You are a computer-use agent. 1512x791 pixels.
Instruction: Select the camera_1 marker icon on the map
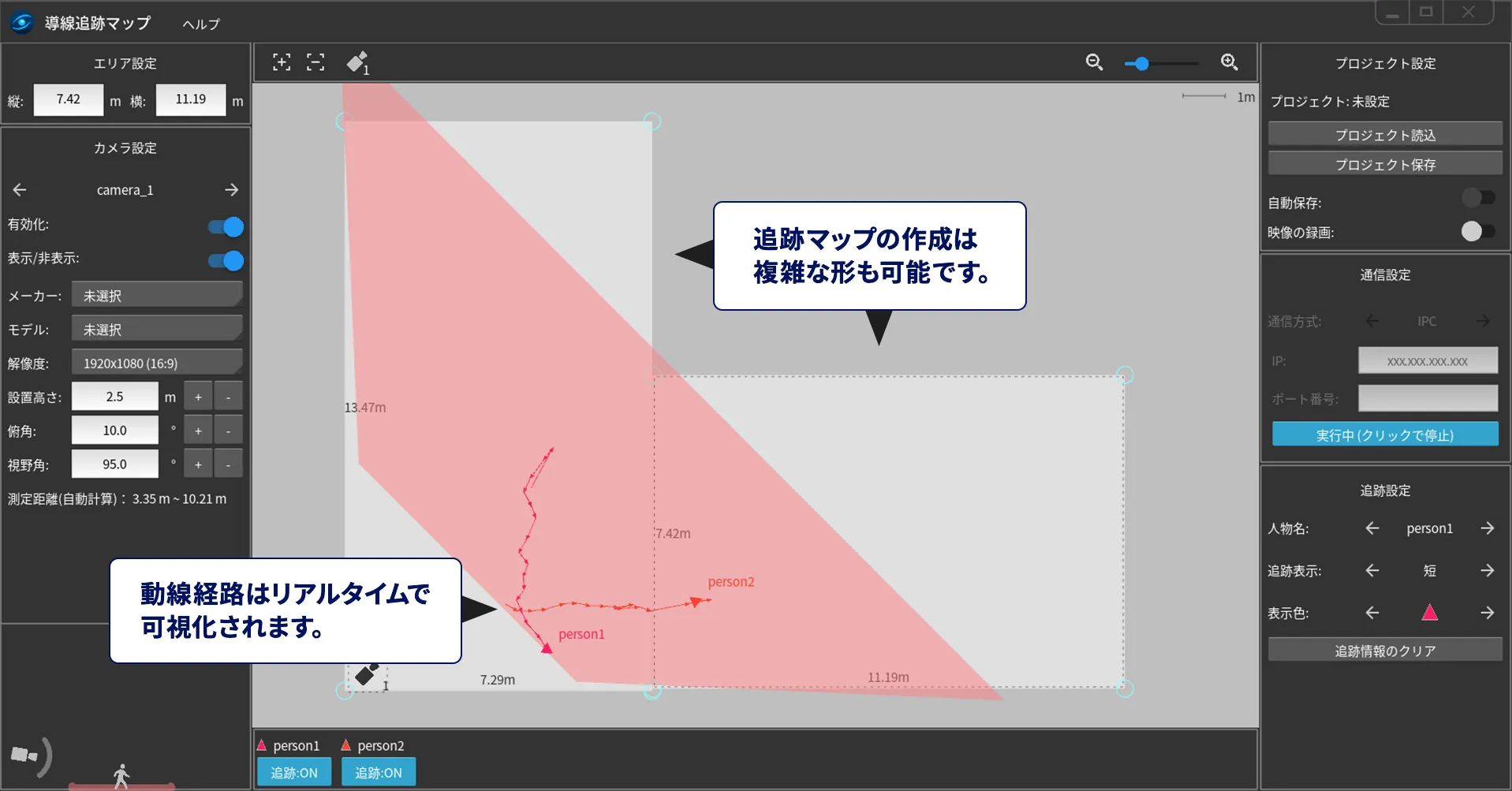365,675
